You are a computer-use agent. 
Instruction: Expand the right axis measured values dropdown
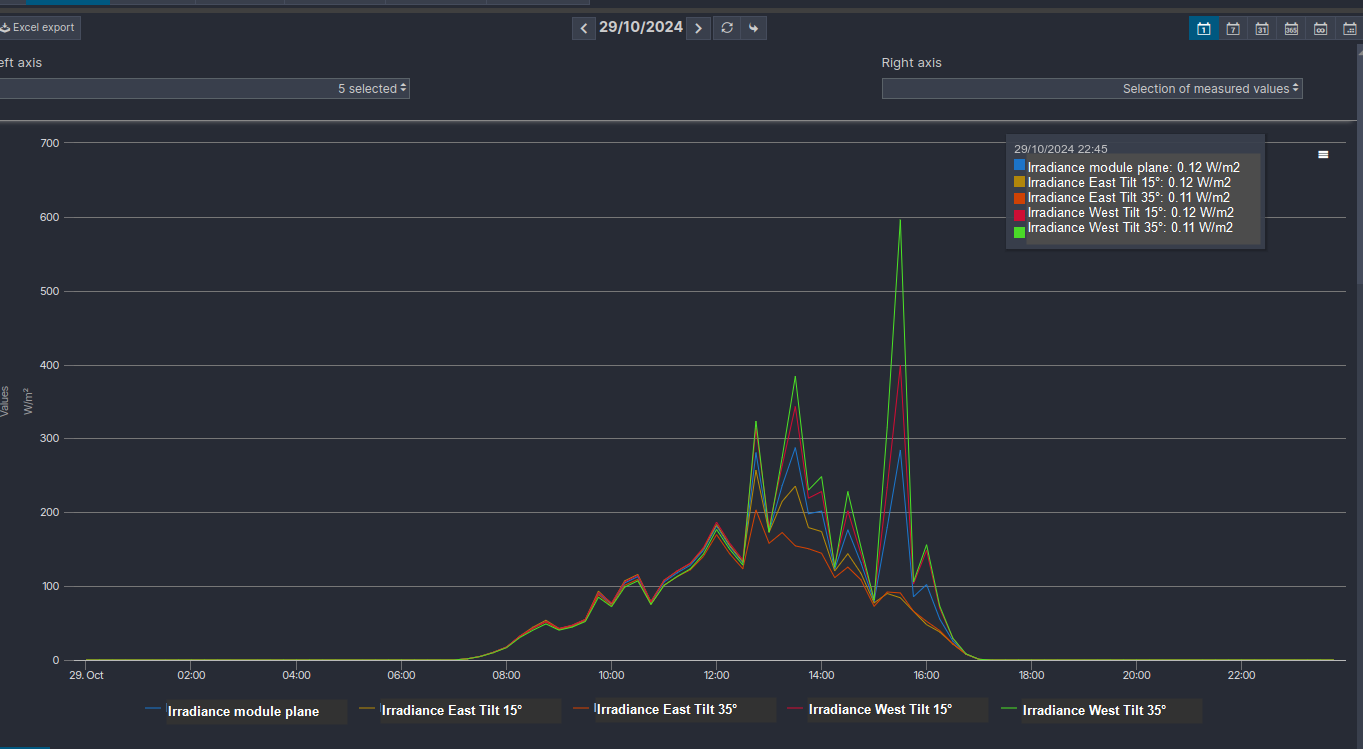tap(1092, 89)
